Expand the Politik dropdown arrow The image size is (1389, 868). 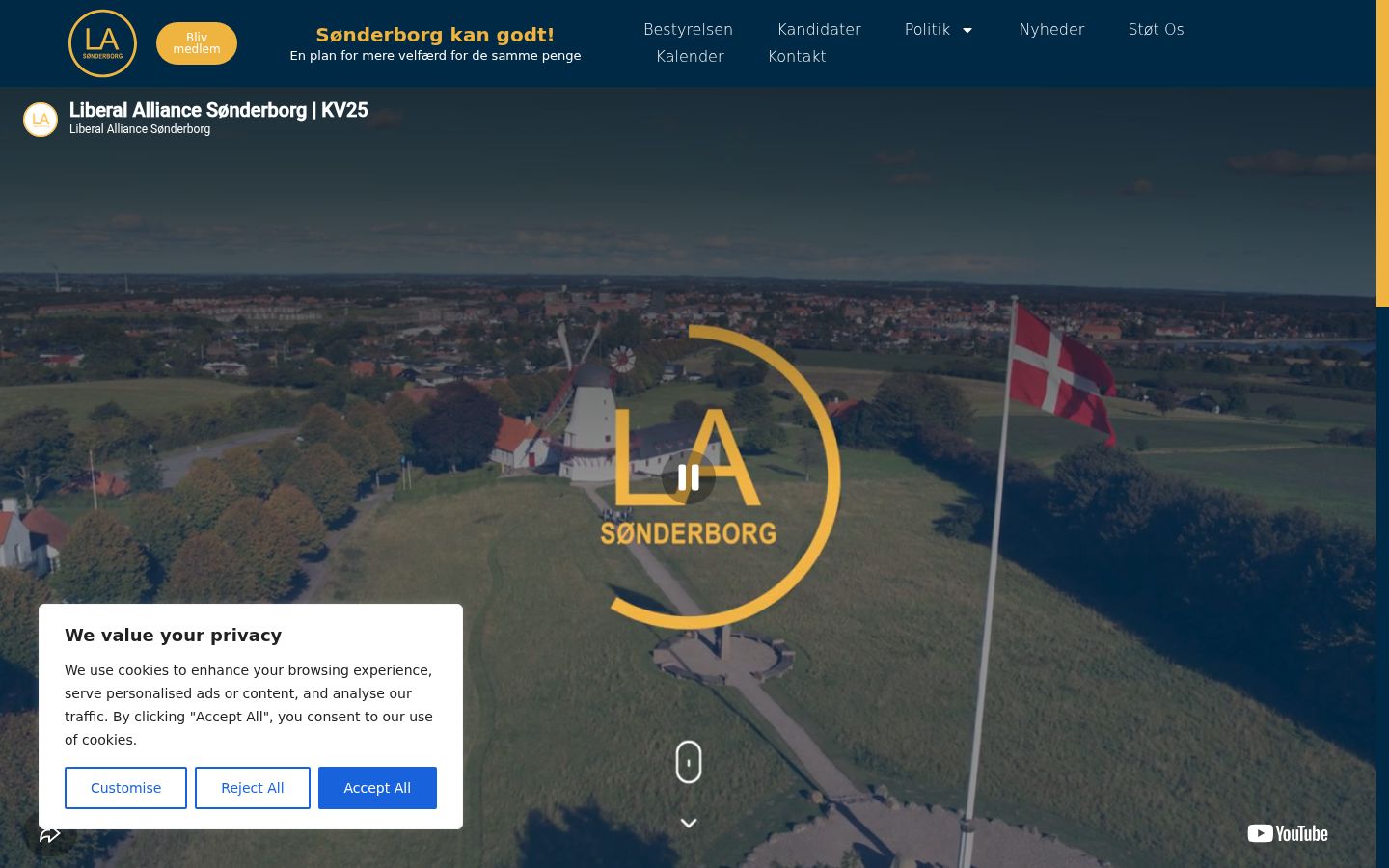coord(967,30)
